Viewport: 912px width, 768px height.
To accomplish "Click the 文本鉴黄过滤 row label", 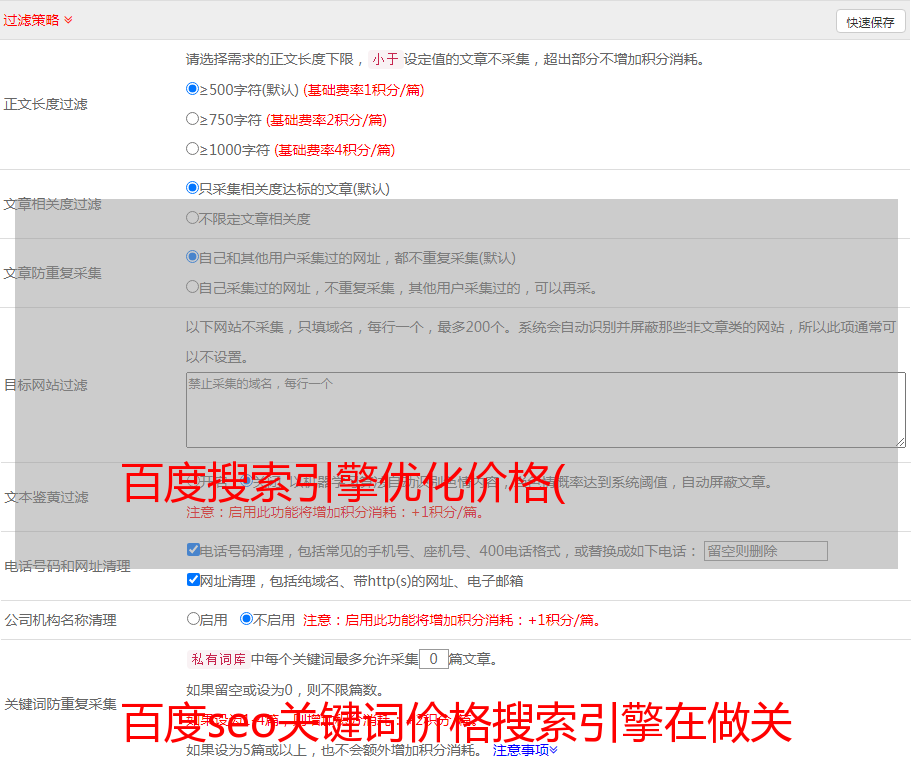I will click(46, 497).
